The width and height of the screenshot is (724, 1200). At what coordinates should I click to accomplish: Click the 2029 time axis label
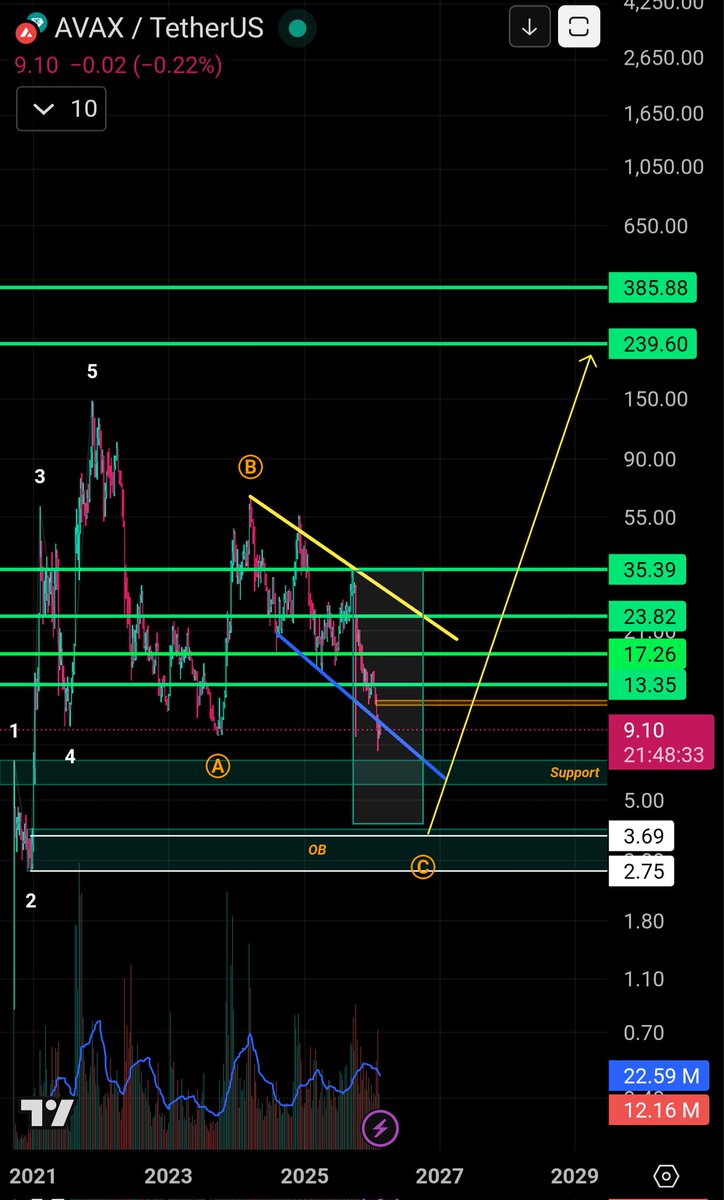(x=574, y=1176)
